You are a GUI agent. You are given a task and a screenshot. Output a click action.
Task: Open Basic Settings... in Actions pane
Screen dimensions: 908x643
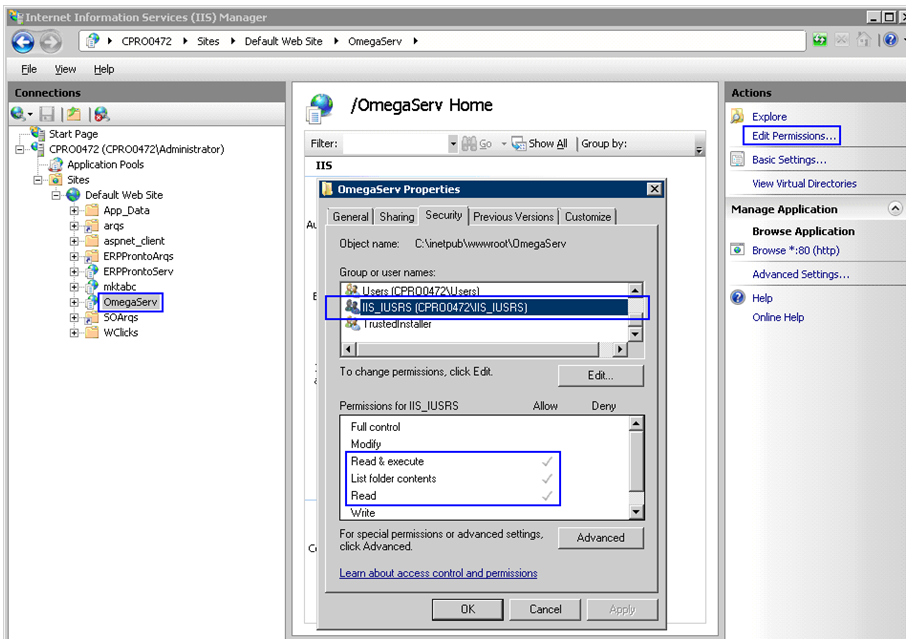789,160
